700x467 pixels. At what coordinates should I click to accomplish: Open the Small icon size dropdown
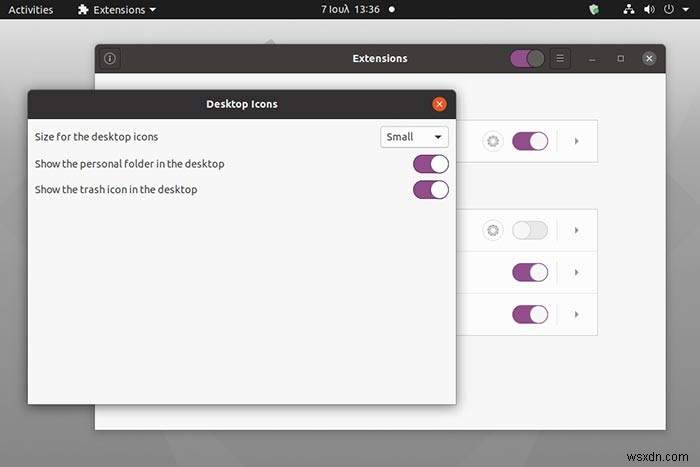414,137
